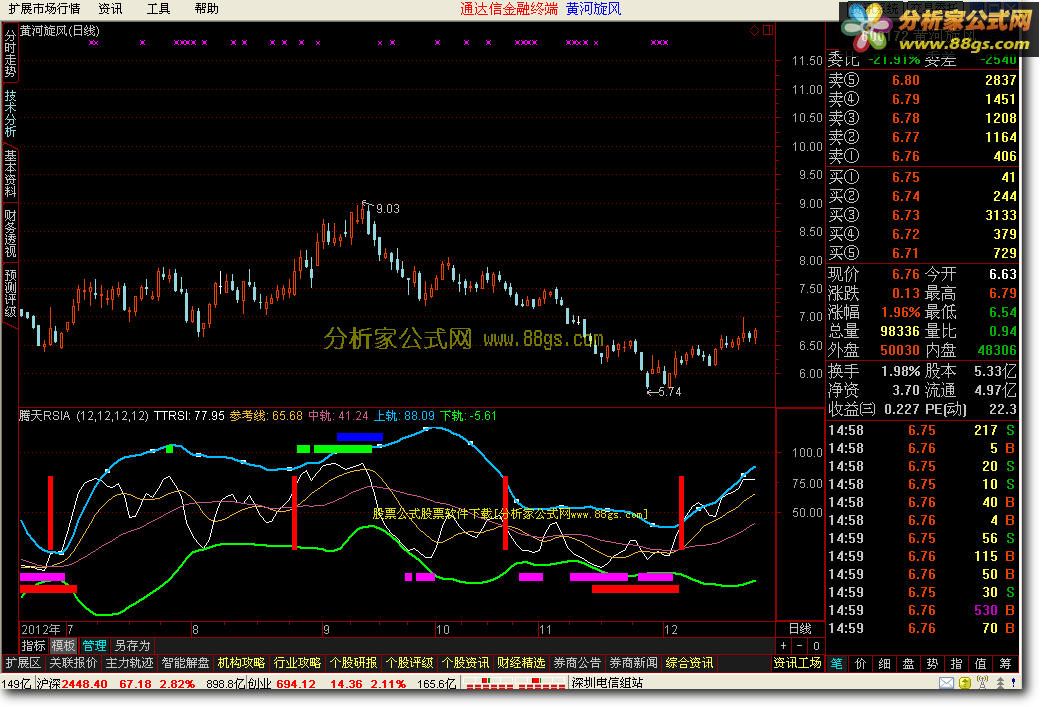Open the 个股研报 bottom tab
This screenshot has height=707, width=1041.
pyautogui.click(x=353, y=663)
